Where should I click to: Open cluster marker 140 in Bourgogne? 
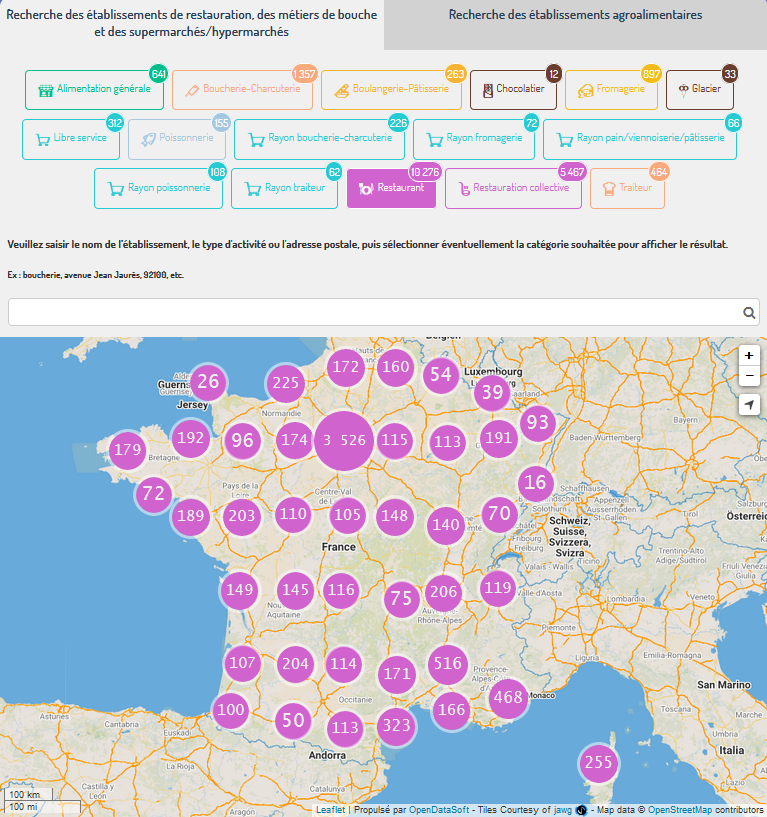[446, 525]
